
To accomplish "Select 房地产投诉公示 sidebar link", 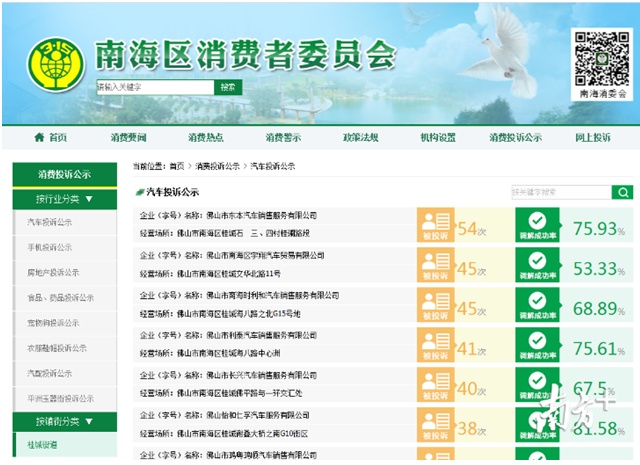I will tap(53, 272).
